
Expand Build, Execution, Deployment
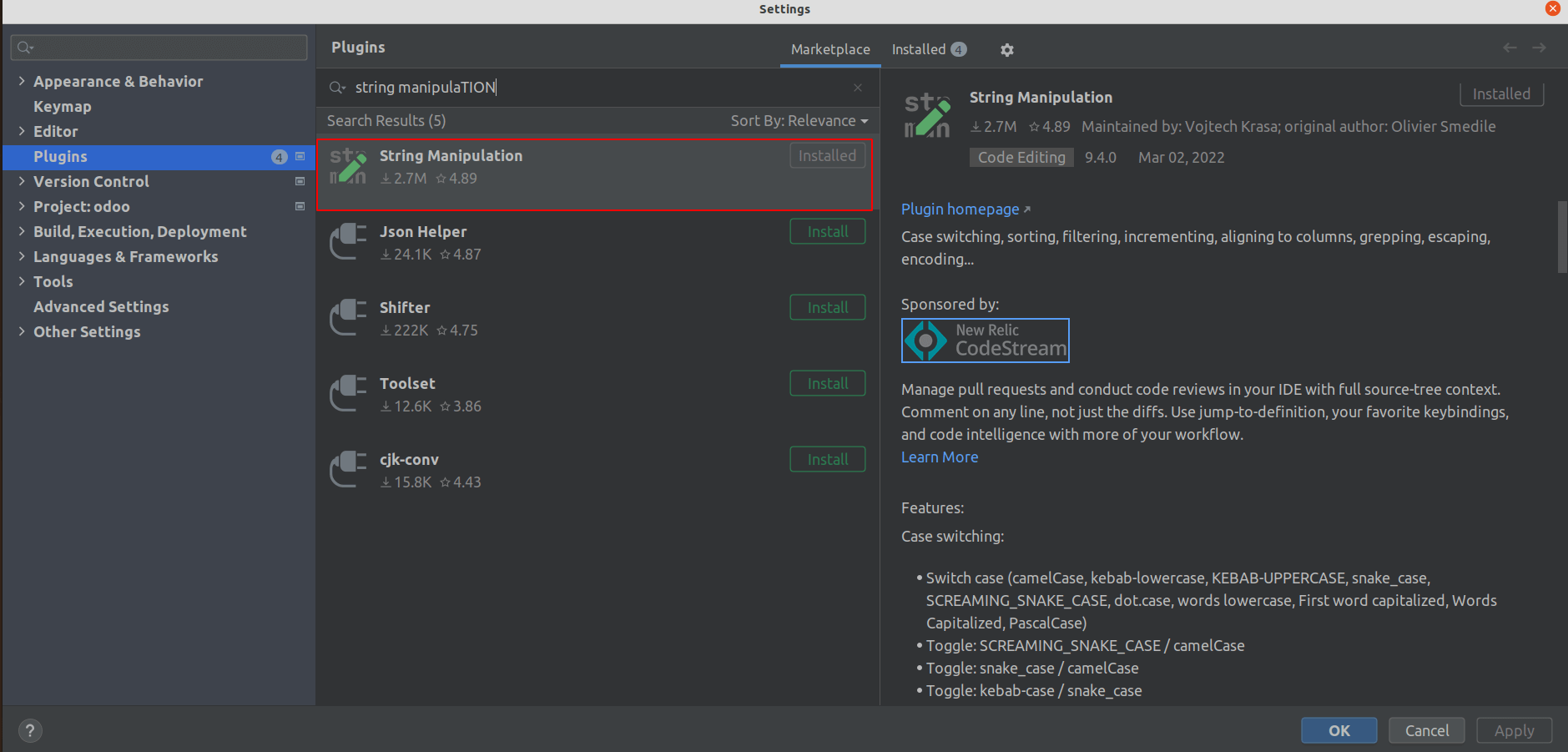click(x=22, y=231)
